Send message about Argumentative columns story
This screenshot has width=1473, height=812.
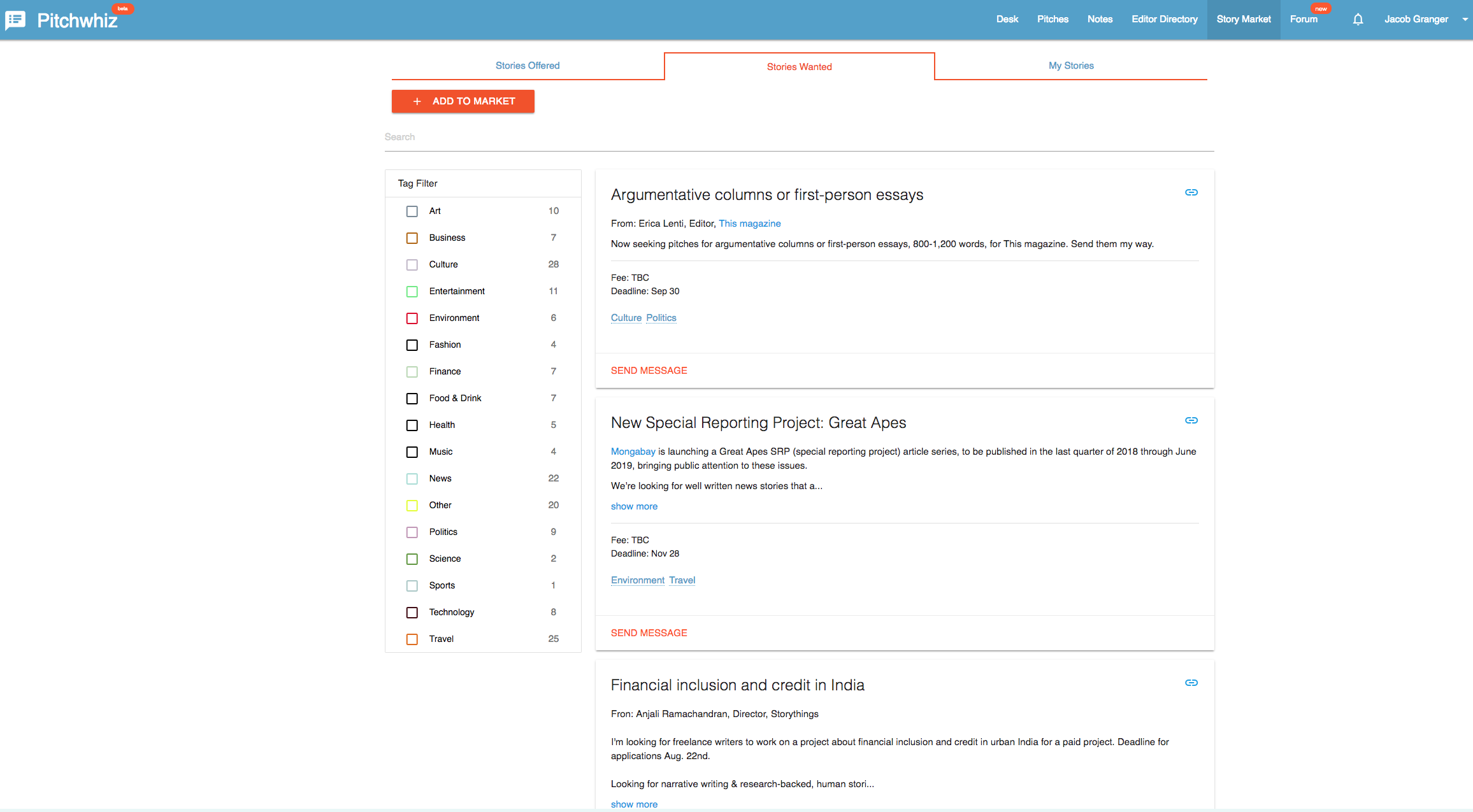tap(649, 371)
